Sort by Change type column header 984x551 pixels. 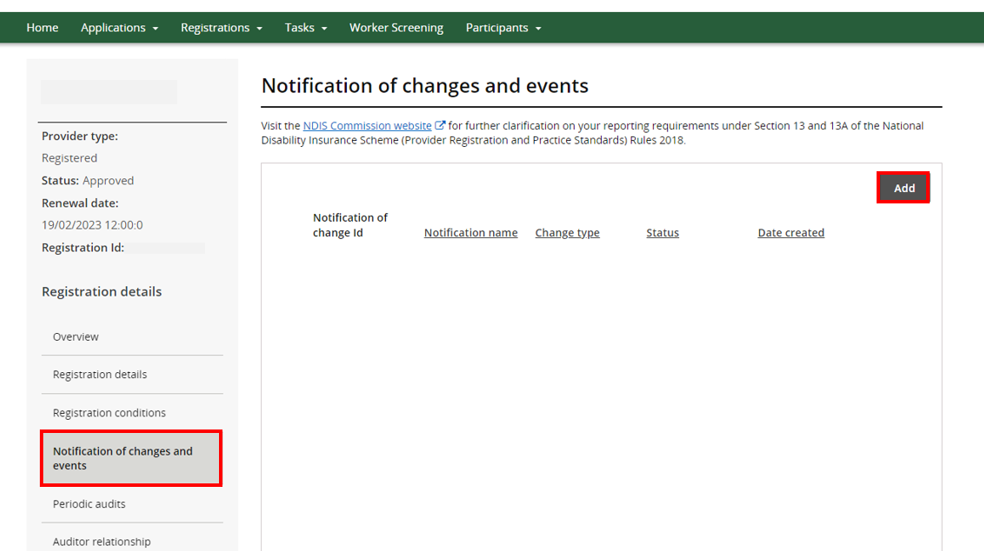567,233
